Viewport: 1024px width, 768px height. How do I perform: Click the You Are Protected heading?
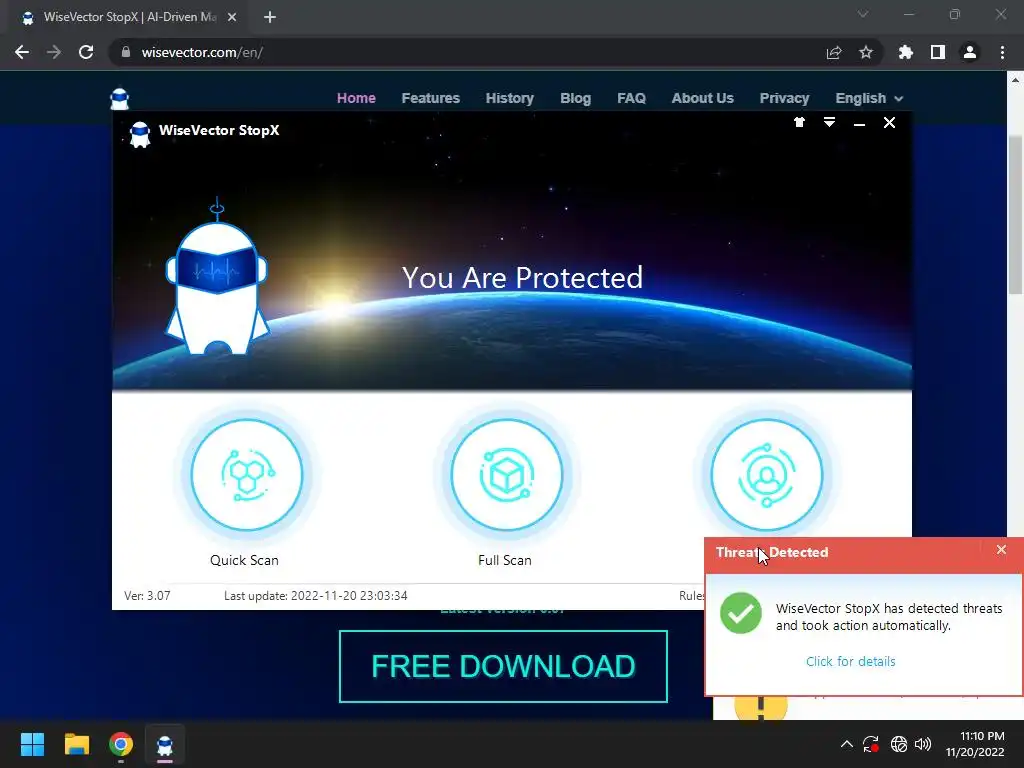[522, 278]
